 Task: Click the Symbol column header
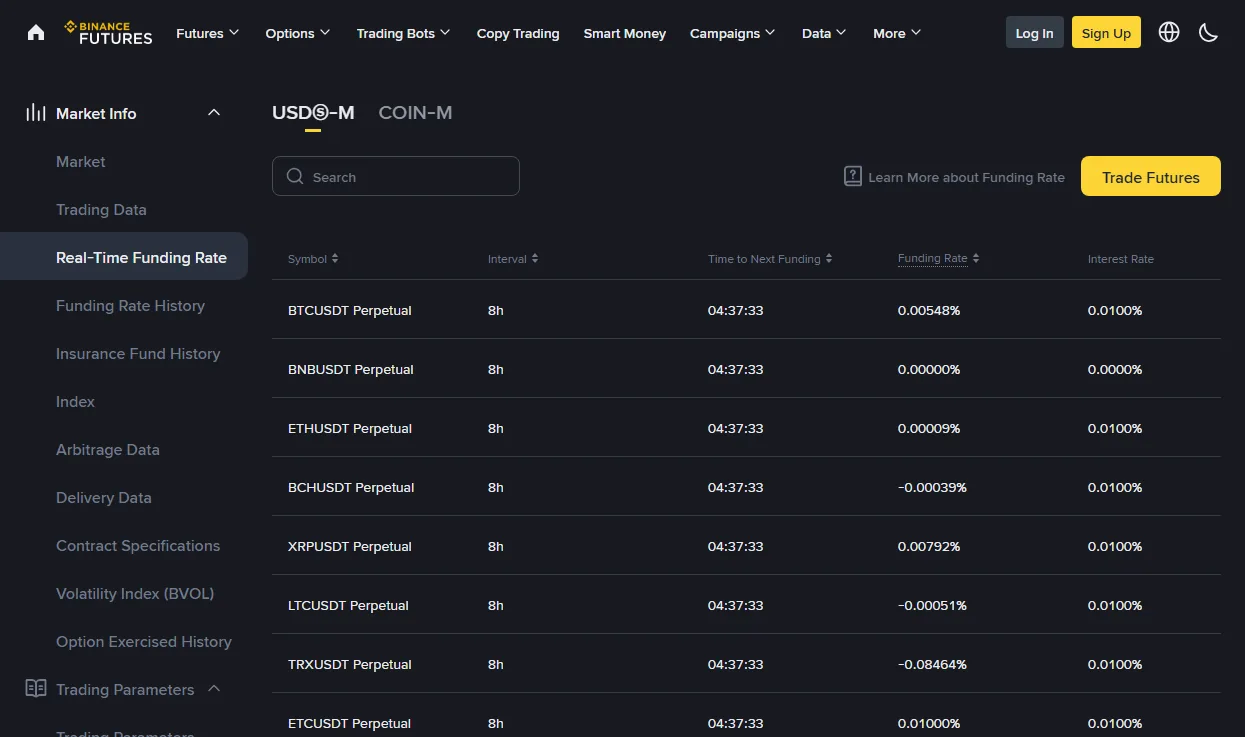(x=307, y=259)
